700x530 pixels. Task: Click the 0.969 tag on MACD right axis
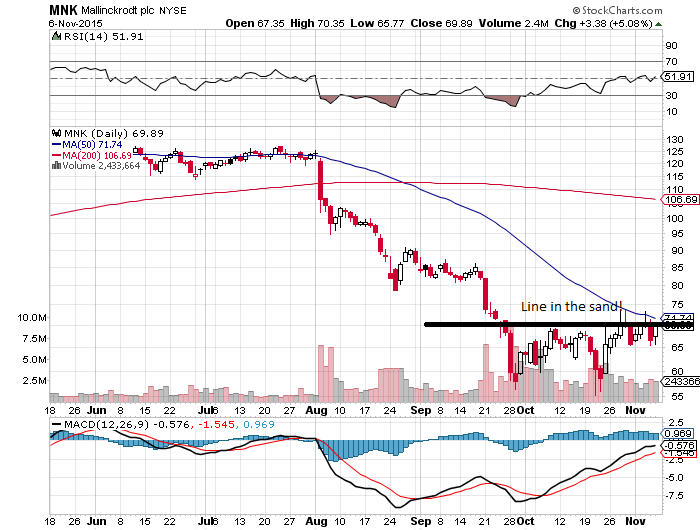[679, 434]
